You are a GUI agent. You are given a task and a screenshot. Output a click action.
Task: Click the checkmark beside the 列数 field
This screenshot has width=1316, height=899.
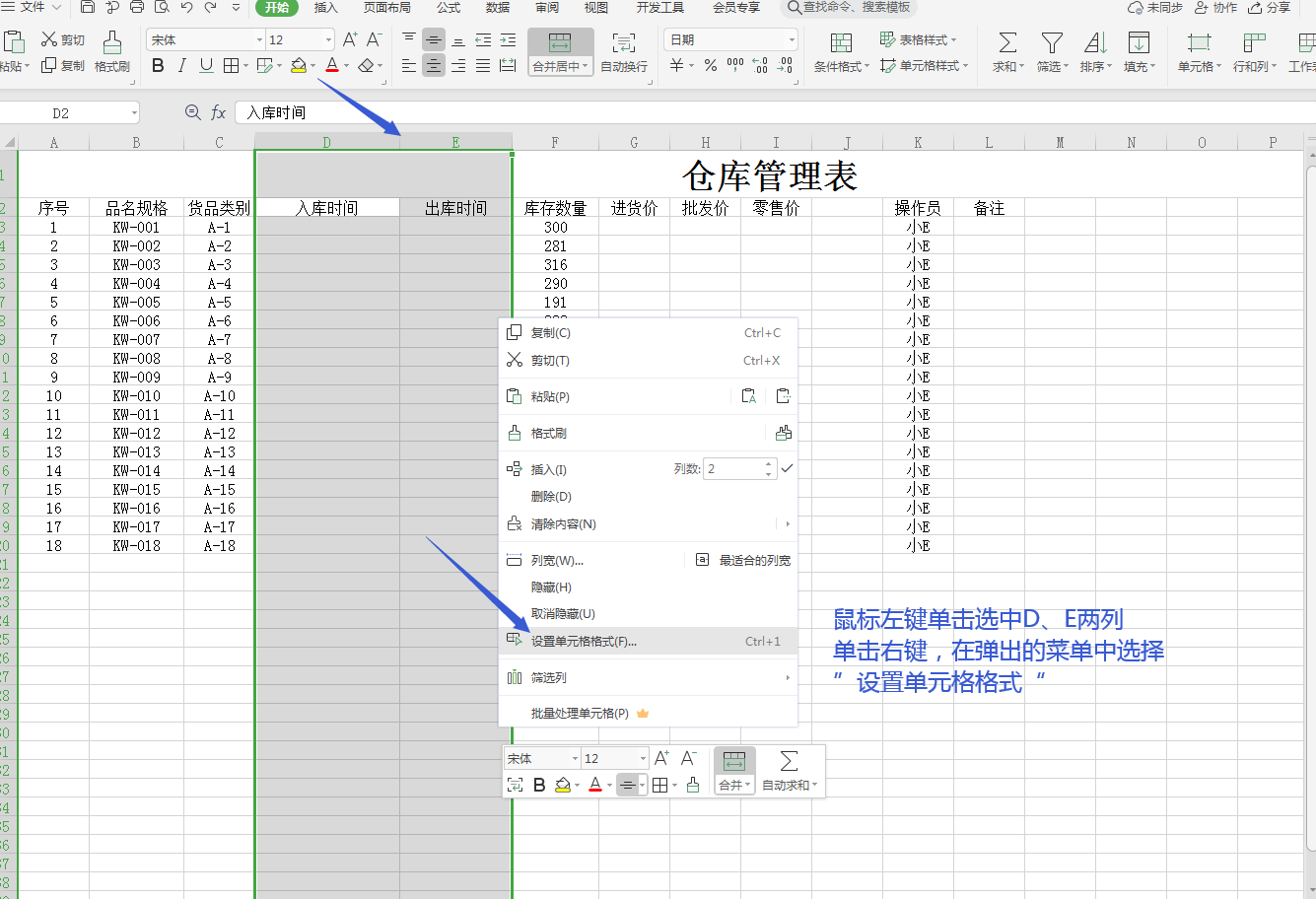(787, 469)
